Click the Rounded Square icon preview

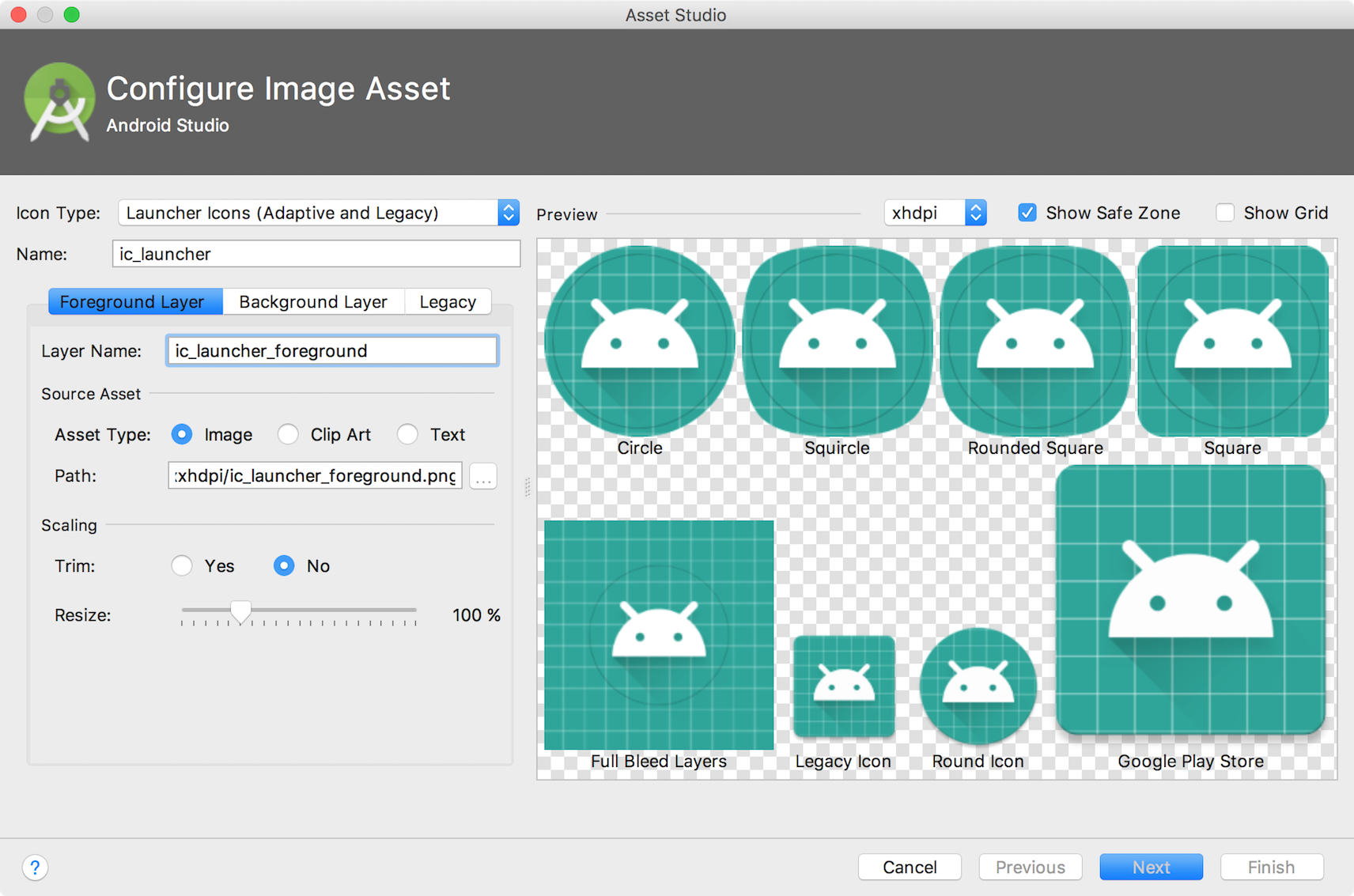tap(1034, 340)
